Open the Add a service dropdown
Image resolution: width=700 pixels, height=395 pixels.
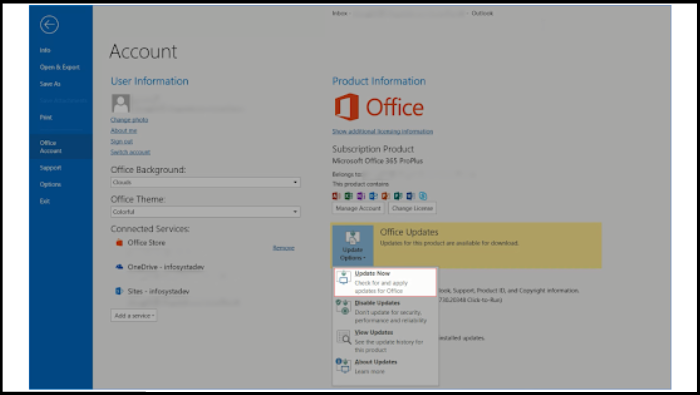pos(134,316)
